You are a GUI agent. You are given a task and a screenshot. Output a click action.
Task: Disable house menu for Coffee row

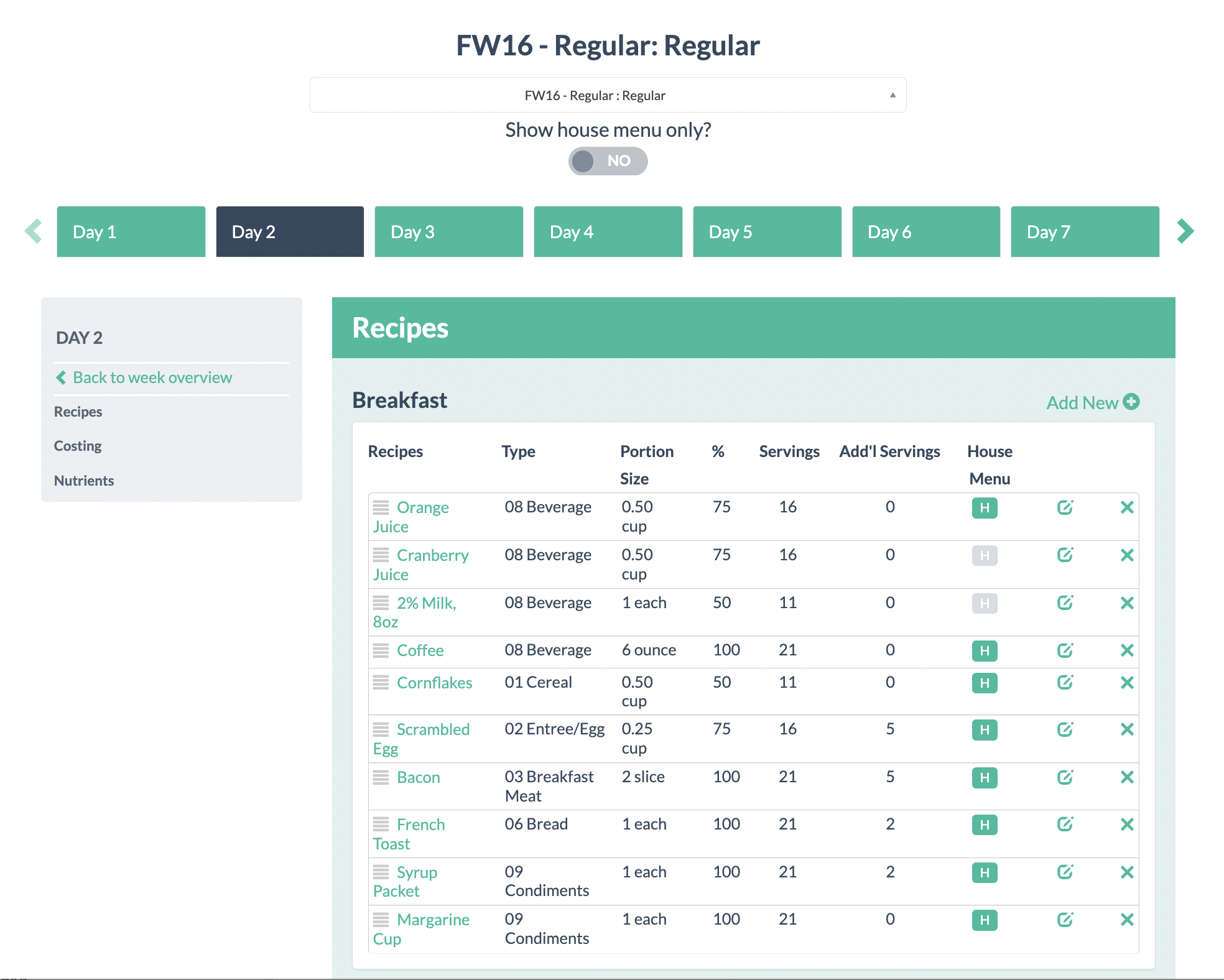[x=984, y=651]
